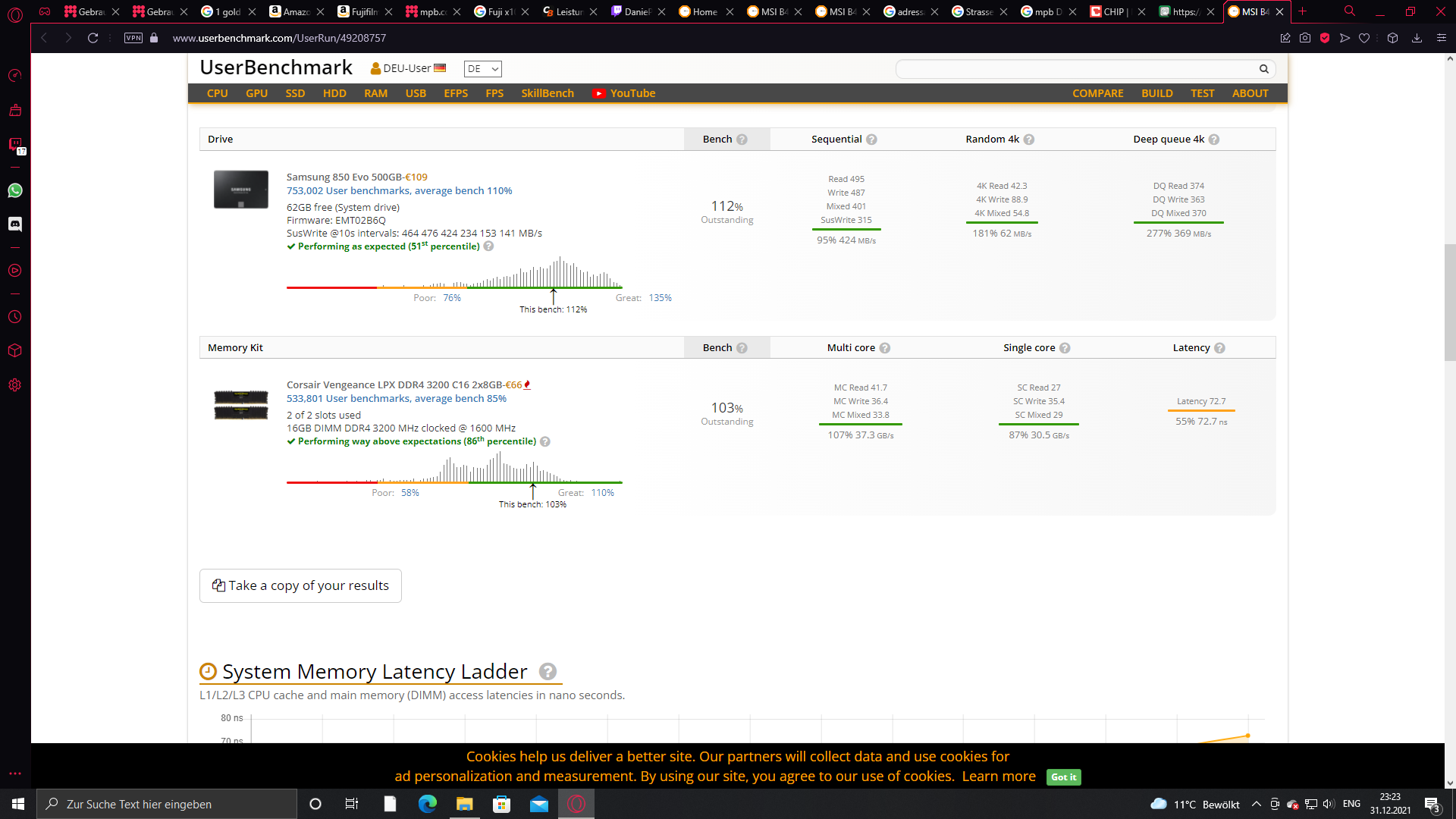The width and height of the screenshot is (1456, 819).
Task: Click the snapshot camera icon in address bar
Action: [x=1305, y=38]
